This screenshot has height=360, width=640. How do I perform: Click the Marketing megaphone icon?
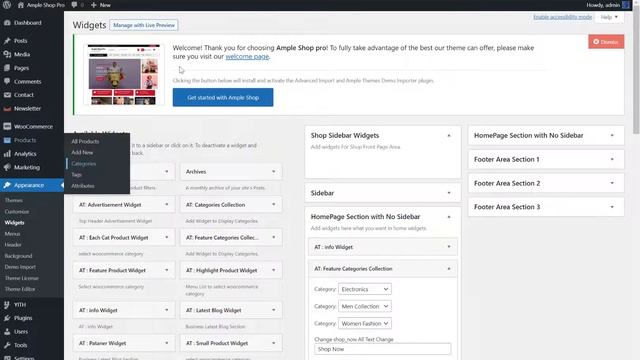[x=7, y=167]
